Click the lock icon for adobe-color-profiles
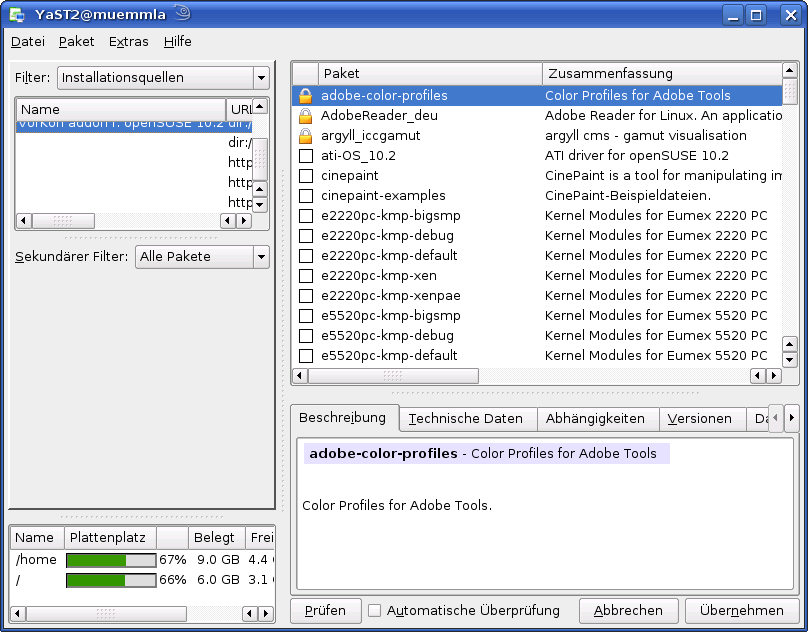 tap(306, 95)
